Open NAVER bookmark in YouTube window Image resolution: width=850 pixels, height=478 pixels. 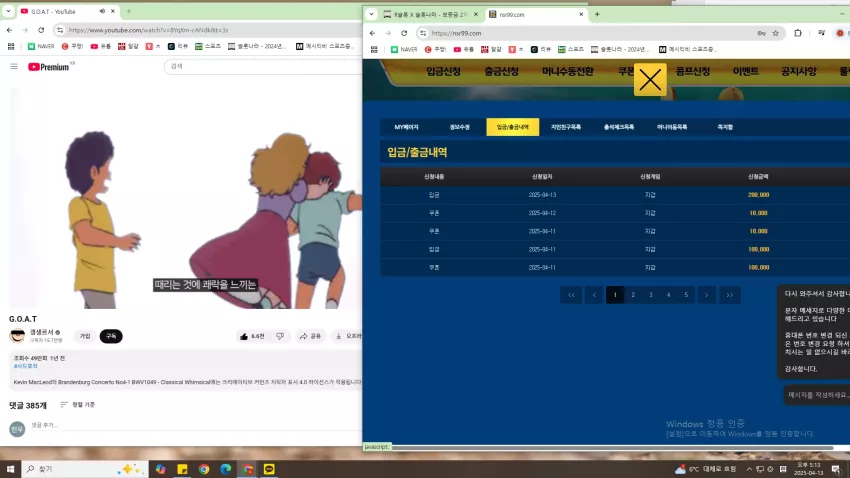[x=41, y=47]
